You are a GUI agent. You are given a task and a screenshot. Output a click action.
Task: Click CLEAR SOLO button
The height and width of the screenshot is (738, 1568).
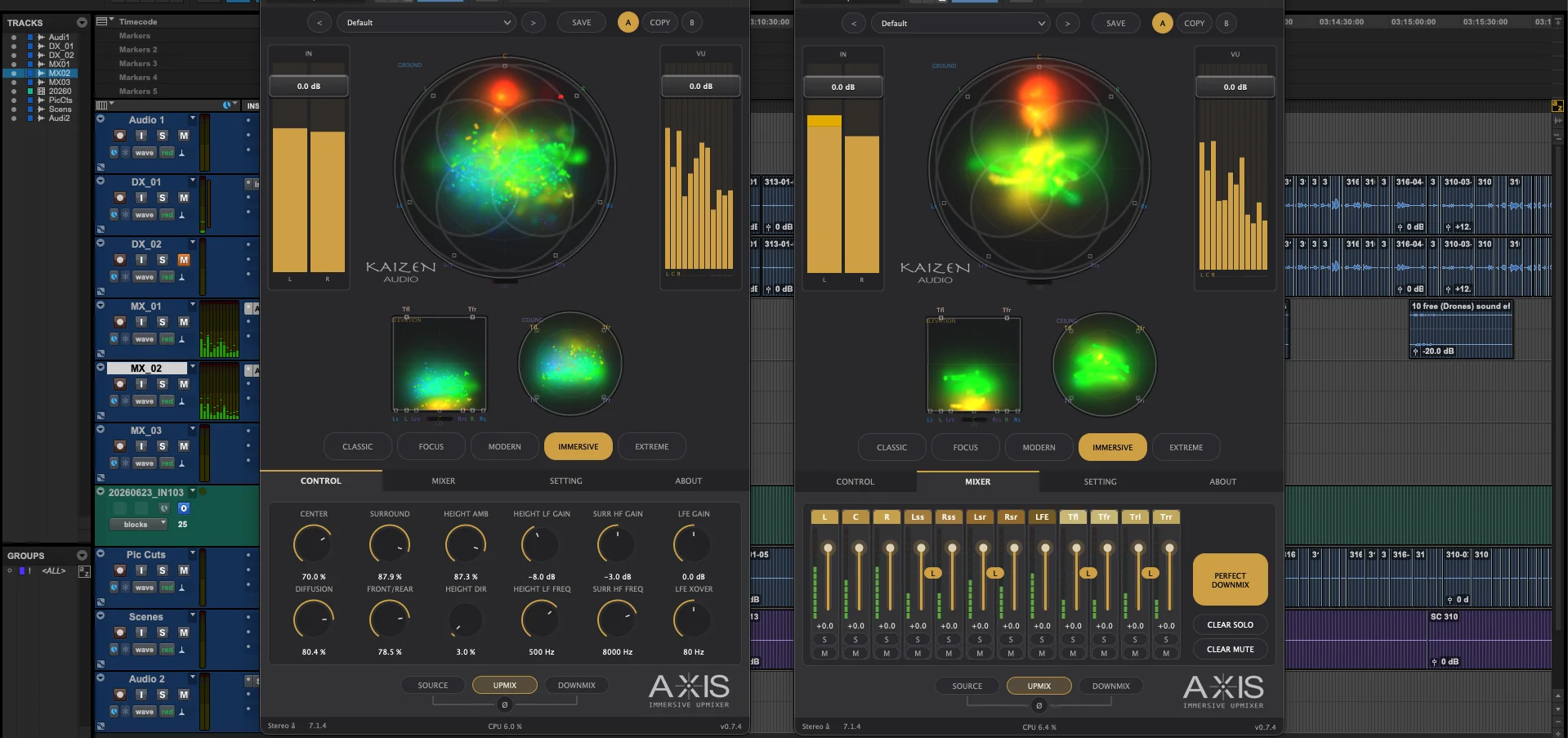coord(1231,624)
